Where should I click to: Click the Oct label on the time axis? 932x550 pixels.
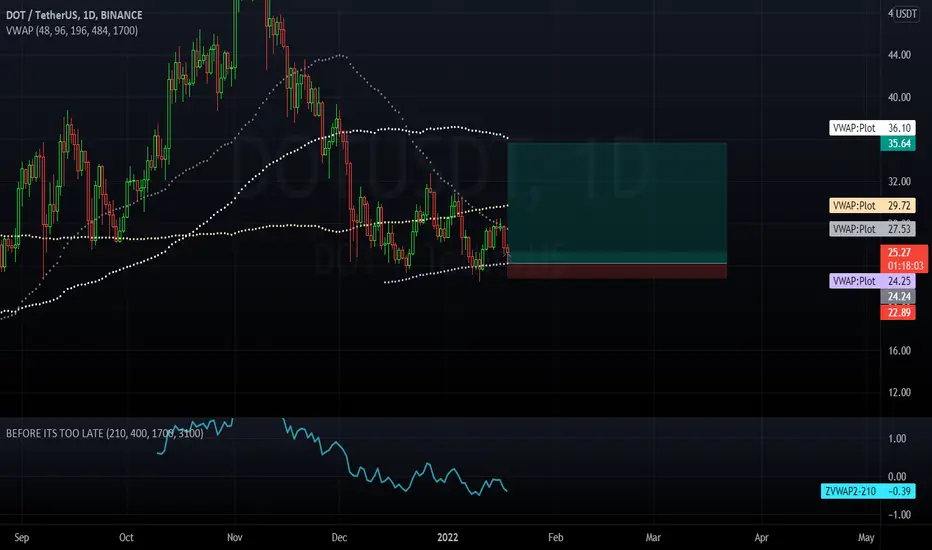pyautogui.click(x=126, y=538)
